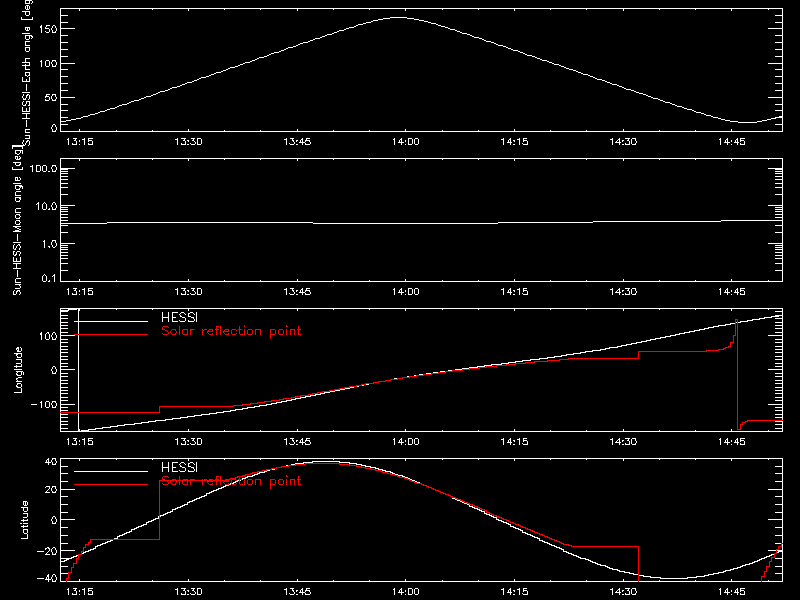
Task: Click 13:45 time label under Moon angle plot
Action: (297, 291)
